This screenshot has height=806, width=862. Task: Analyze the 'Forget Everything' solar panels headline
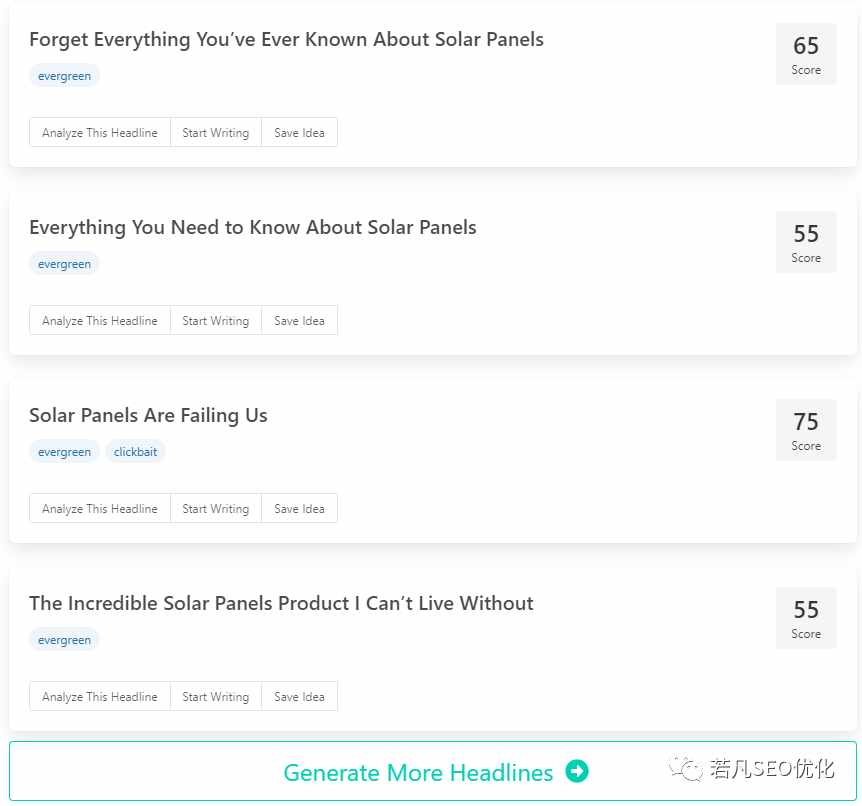tap(100, 133)
